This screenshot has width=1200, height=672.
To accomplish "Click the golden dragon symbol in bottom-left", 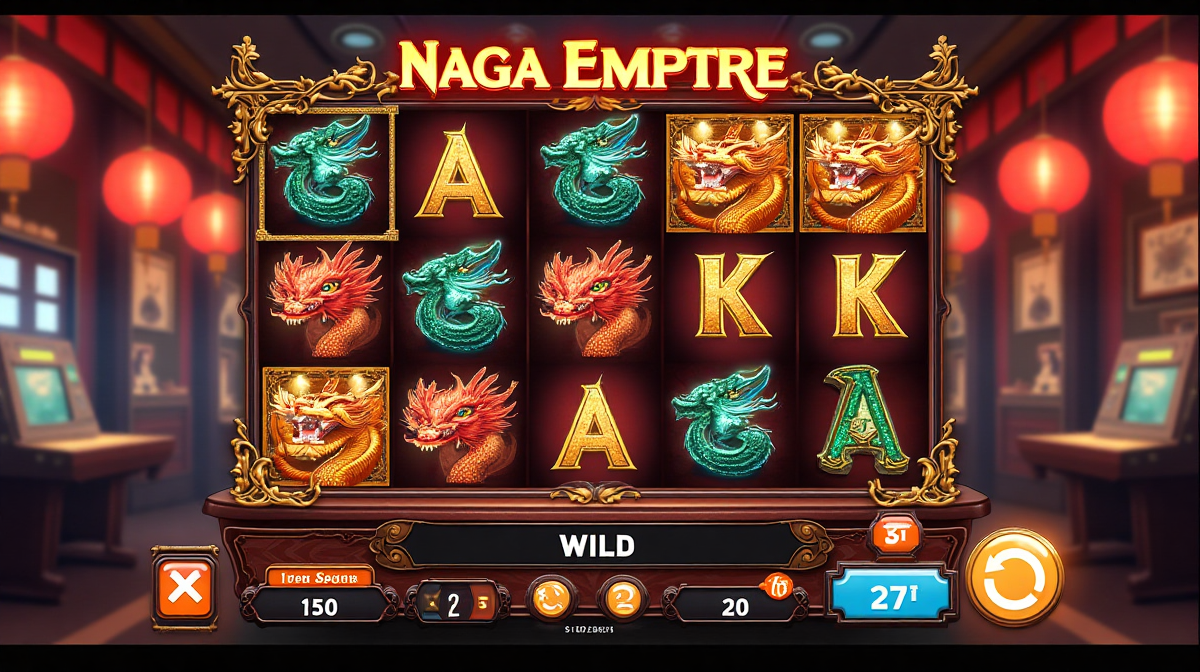I will [325, 426].
